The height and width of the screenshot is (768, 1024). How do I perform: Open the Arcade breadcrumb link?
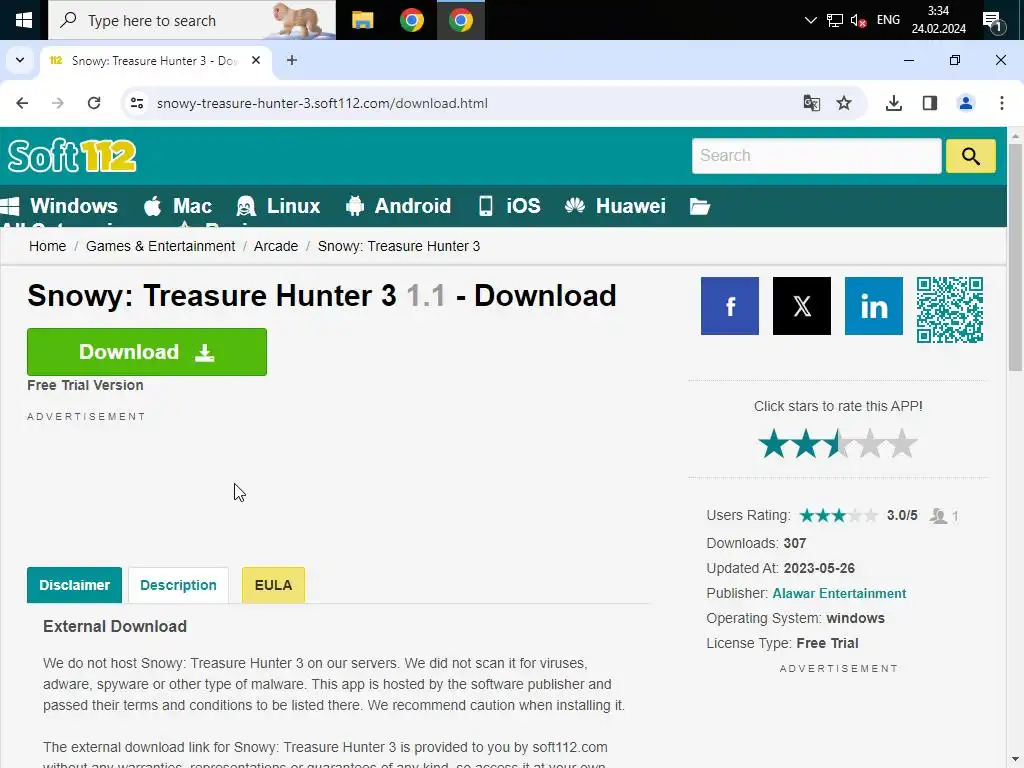[276, 246]
